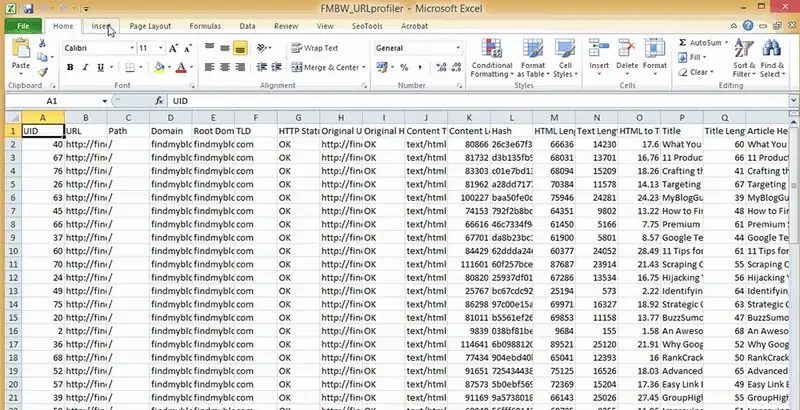Screen dimensions: 800x410
Task: Open the Clear options
Action: coord(696,72)
